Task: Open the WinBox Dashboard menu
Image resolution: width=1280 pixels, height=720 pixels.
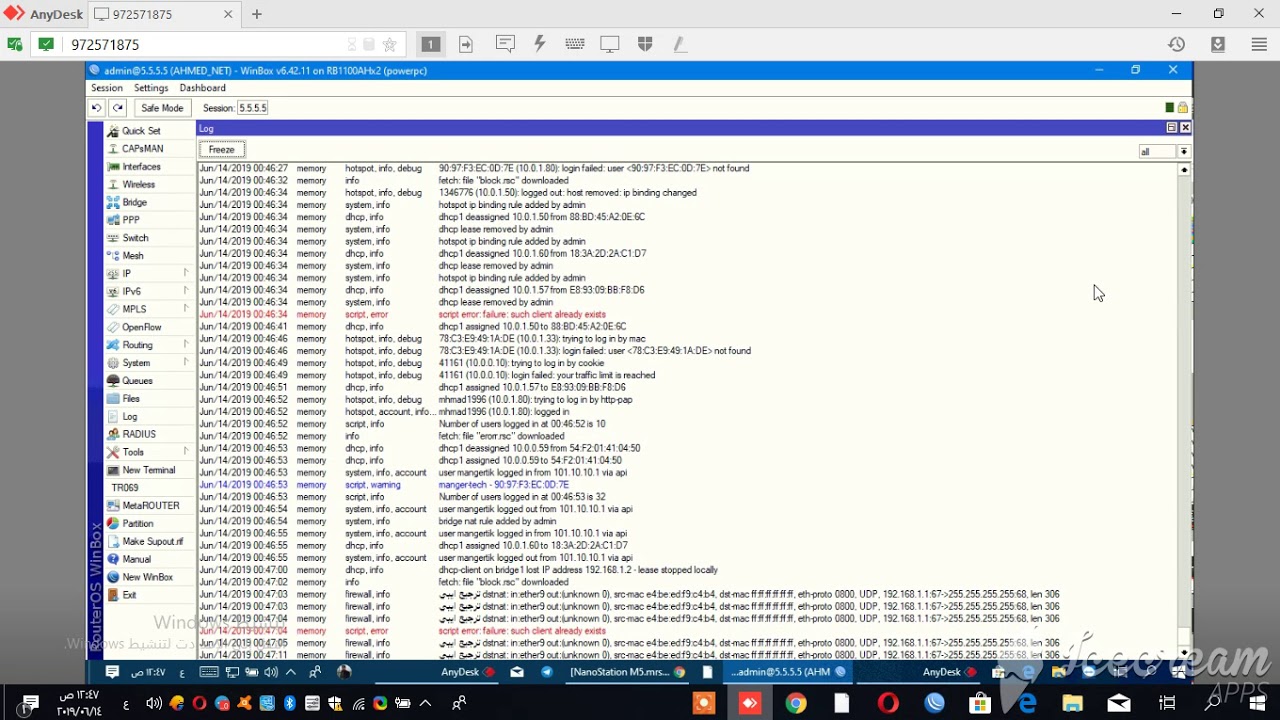Action: 202,88
